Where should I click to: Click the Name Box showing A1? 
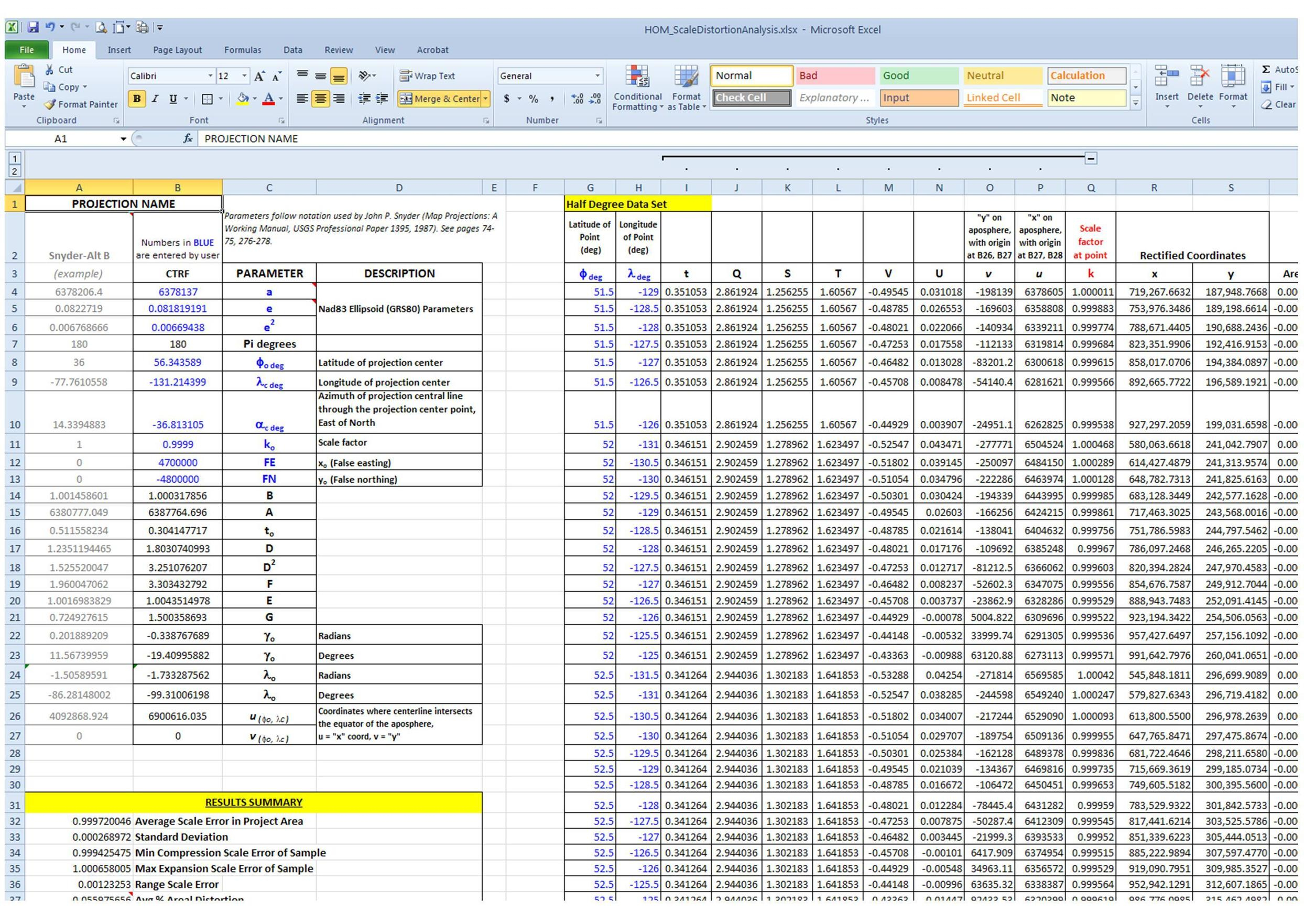pos(61,138)
